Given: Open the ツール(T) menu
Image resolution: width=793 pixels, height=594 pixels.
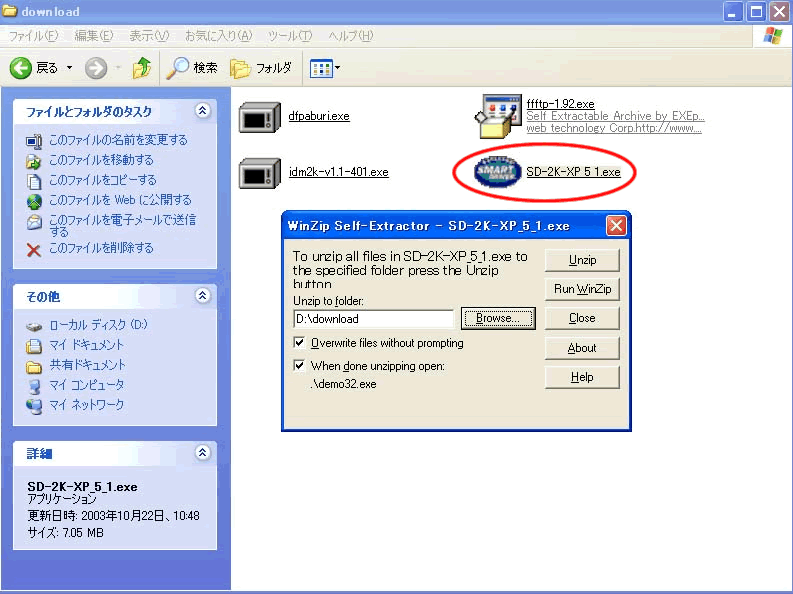Looking at the screenshot, I should point(290,36).
